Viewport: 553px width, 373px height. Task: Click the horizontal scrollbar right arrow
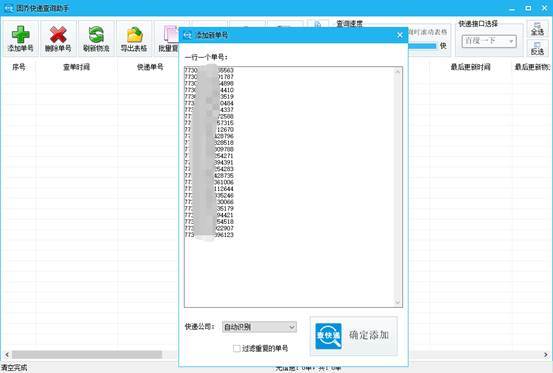(546, 354)
